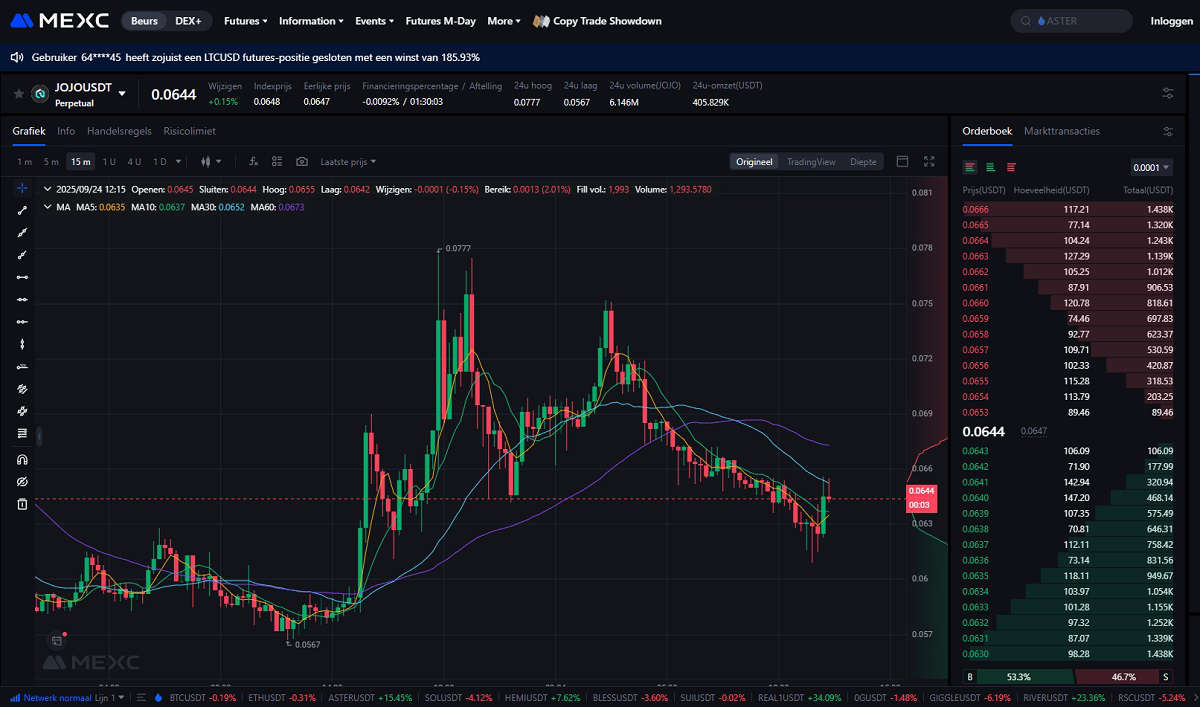This screenshot has height=707, width=1200.
Task: Open the candlestick chart type dropdown
Action: pyautogui.click(x=211, y=161)
